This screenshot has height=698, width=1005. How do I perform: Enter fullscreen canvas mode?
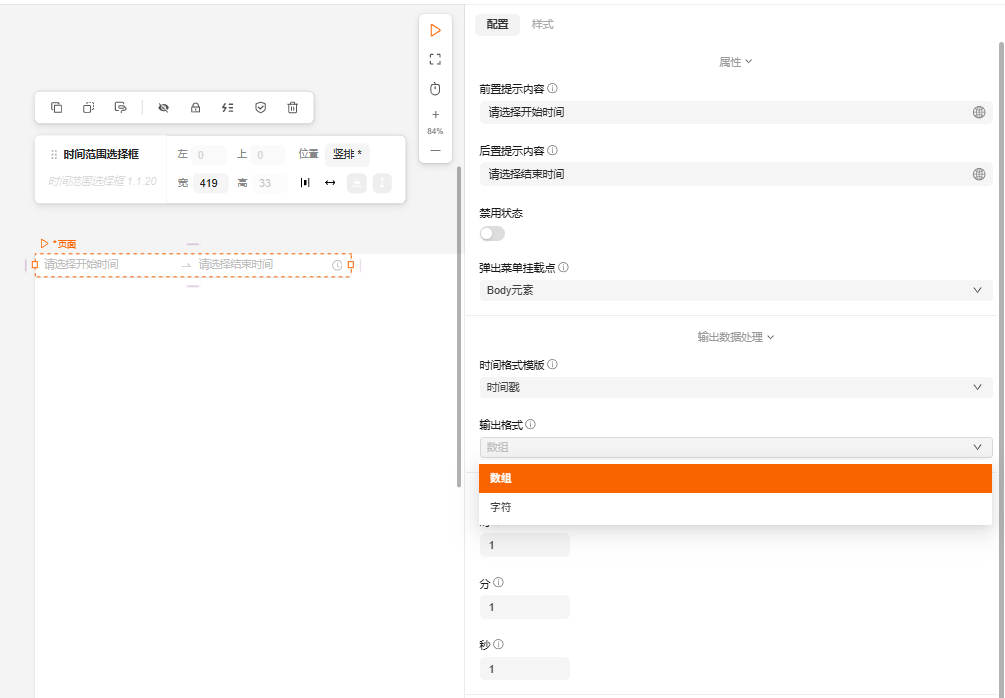pyautogui.click(x=435, y=58)
